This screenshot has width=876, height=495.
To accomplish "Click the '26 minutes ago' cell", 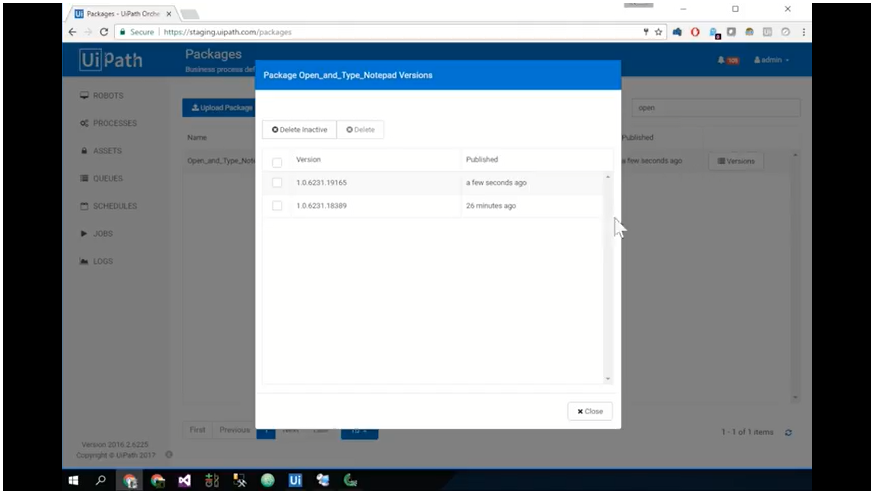I will pyautogui.click(x=491, y=206).
